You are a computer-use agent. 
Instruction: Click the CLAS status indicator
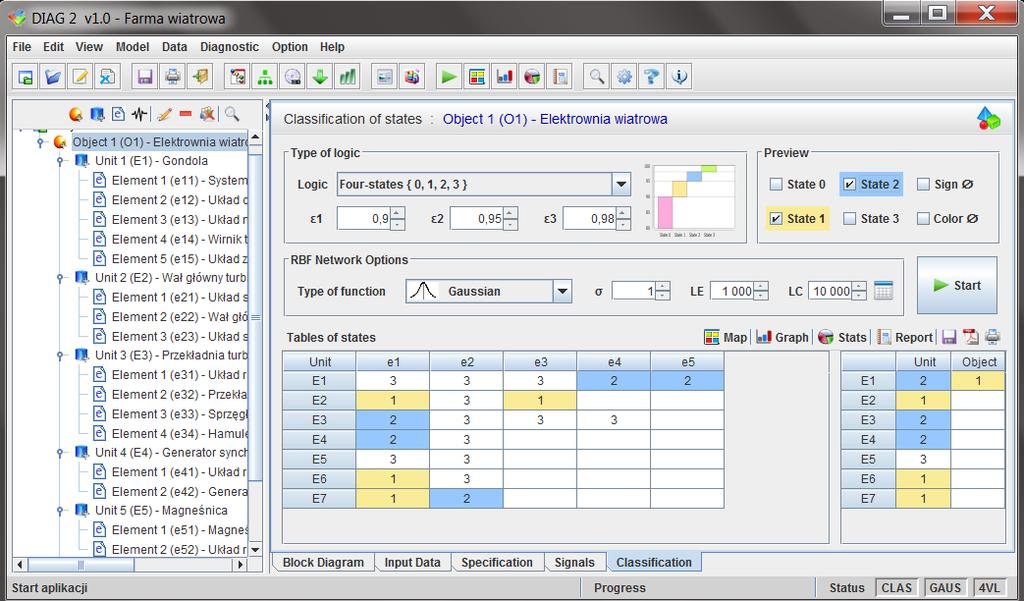[x=896, y=588]
